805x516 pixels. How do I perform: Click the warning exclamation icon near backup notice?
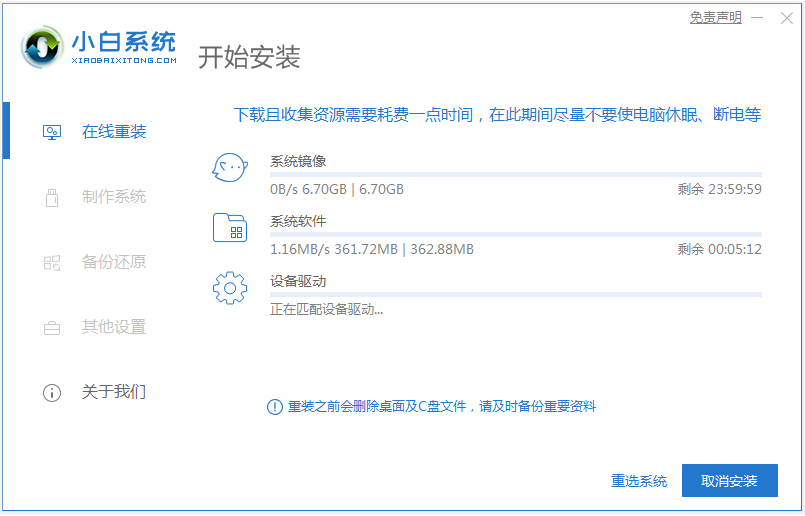(x=275, y=407)
